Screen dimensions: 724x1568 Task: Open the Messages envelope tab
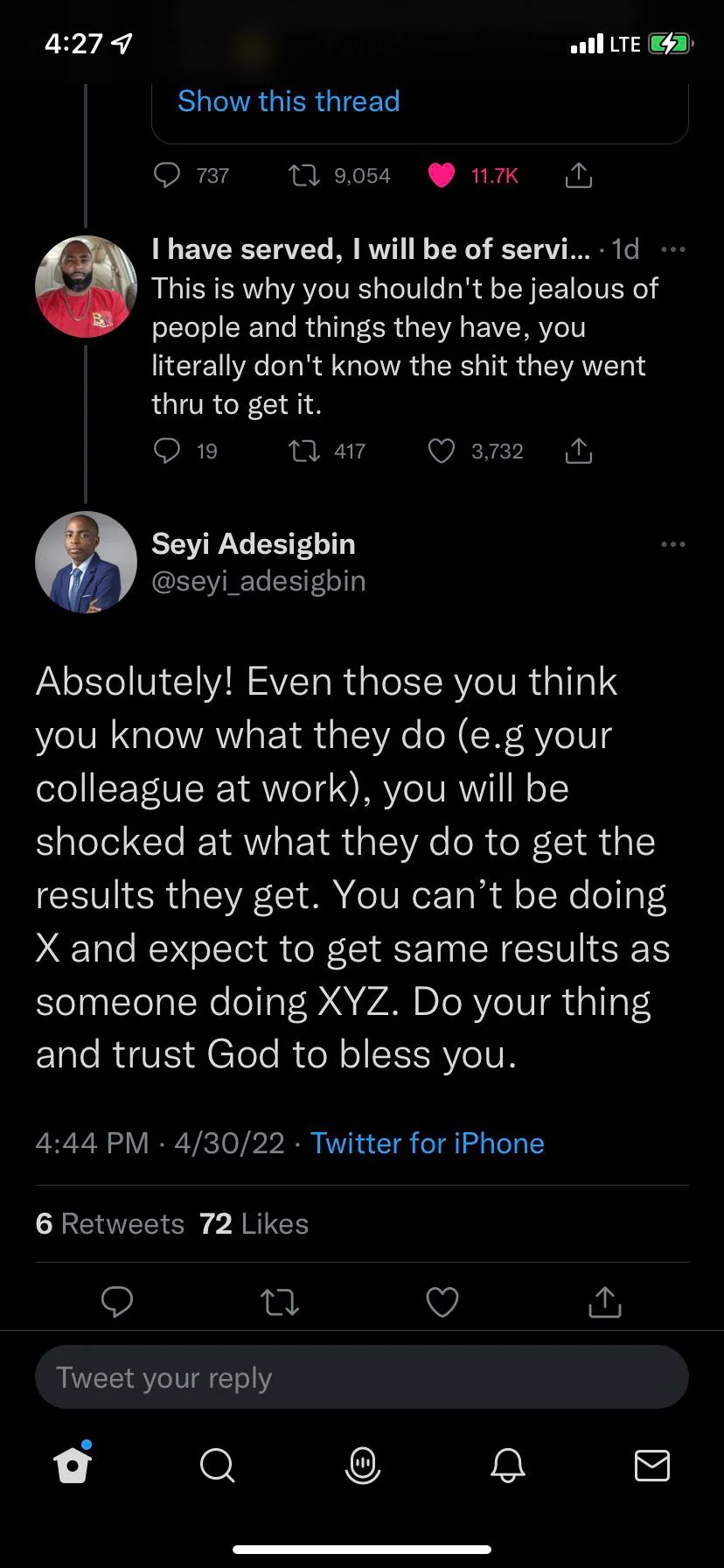pos(651,1465)
